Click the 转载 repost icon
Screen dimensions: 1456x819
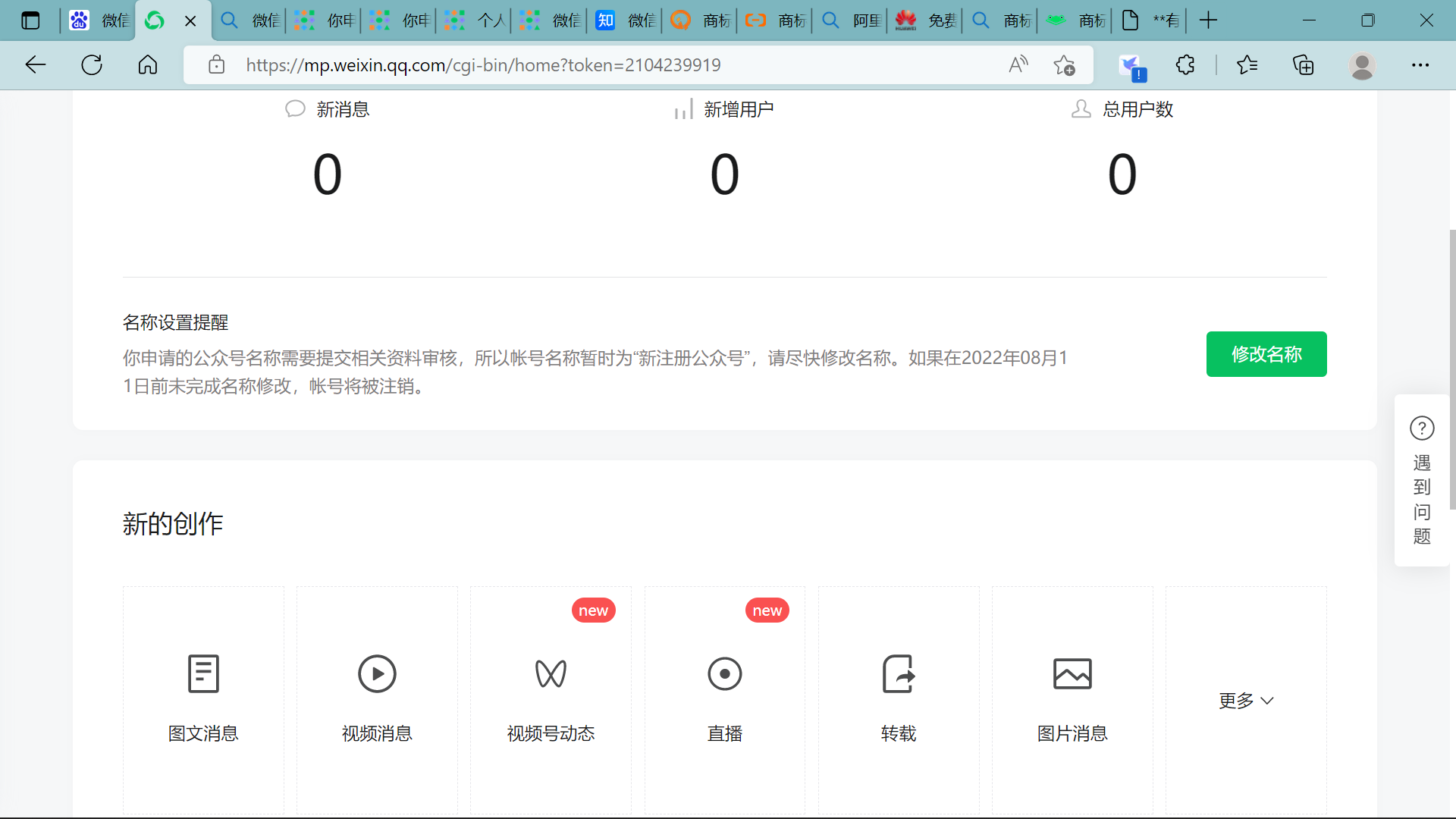899,673
